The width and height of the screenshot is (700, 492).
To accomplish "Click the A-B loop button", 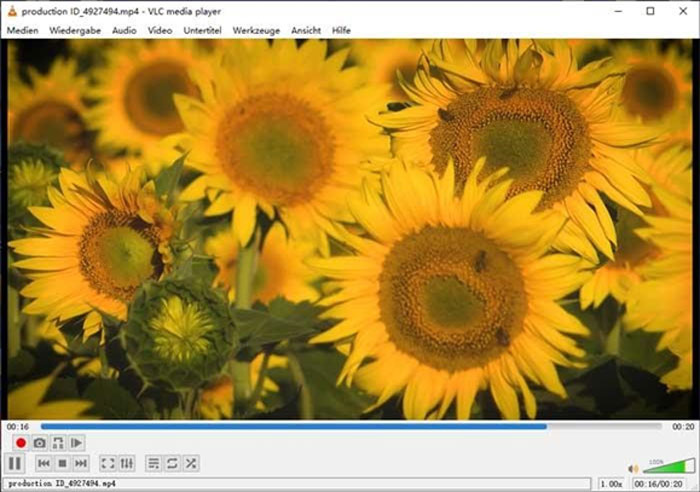I will [58, 442].
